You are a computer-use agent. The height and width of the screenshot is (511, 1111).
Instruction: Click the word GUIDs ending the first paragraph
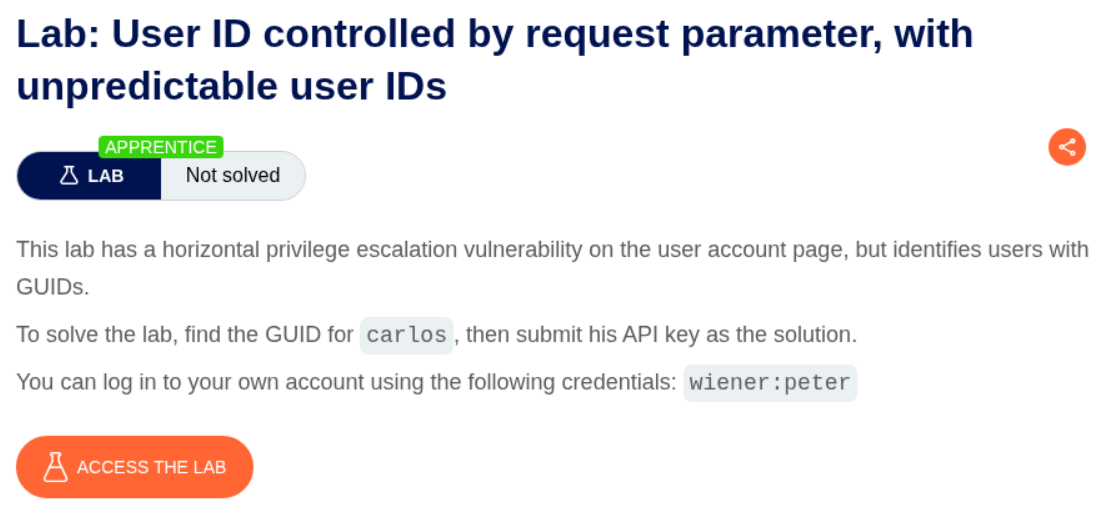click(50, 287)
